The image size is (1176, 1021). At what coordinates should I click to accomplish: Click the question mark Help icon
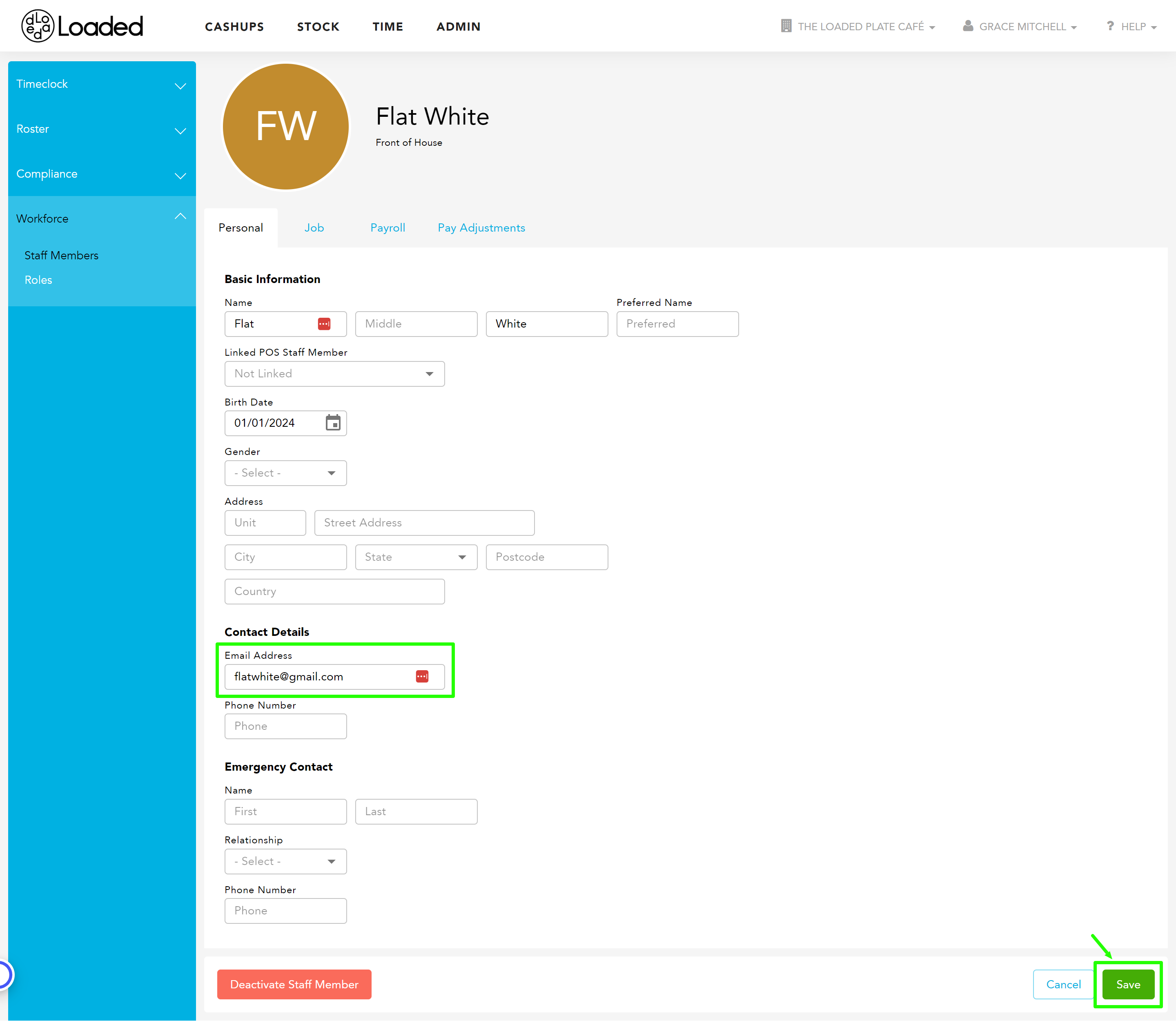tap(1110, 26)
